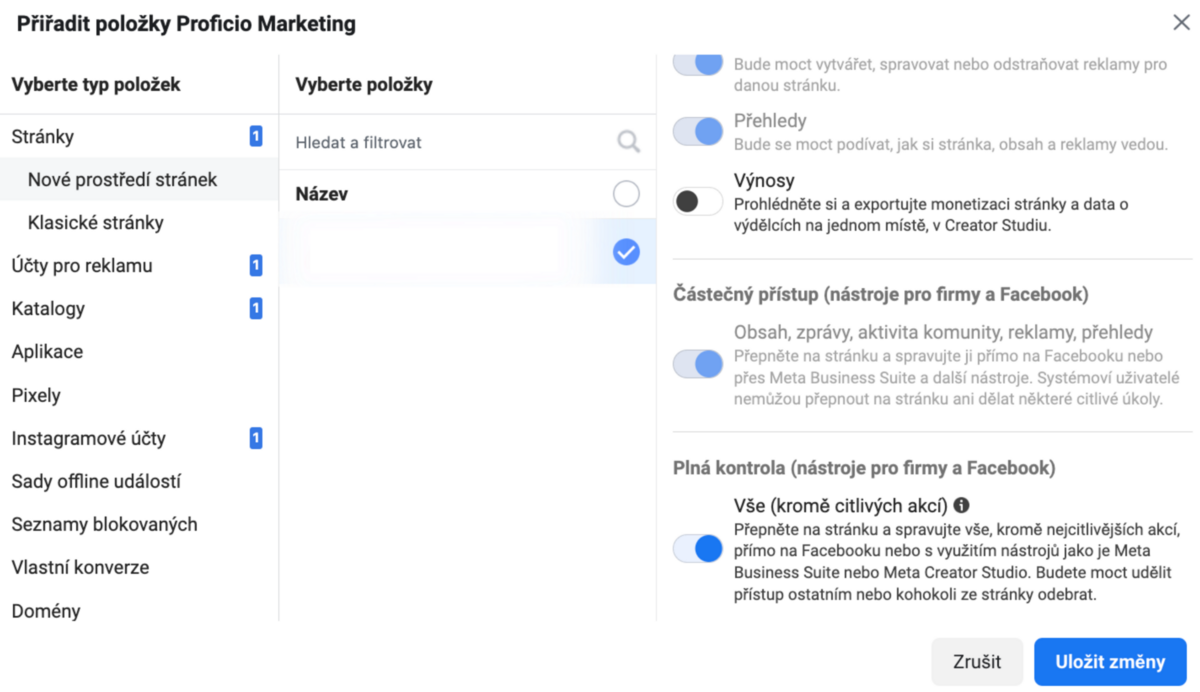
Task: Toggle the partial access Obsah, zprávy switch
Action: click(697, 363)
